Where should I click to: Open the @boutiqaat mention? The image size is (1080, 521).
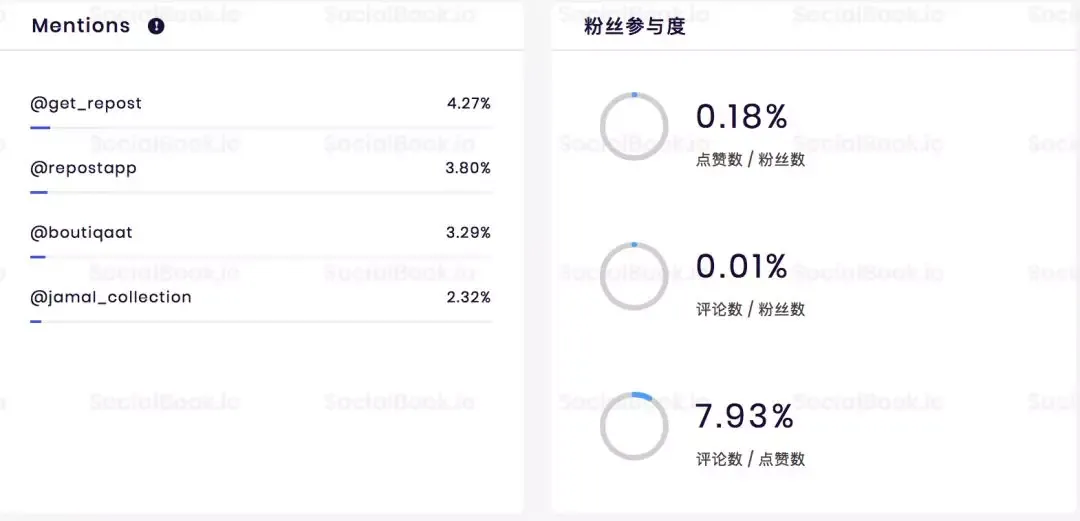pos(81,233)
